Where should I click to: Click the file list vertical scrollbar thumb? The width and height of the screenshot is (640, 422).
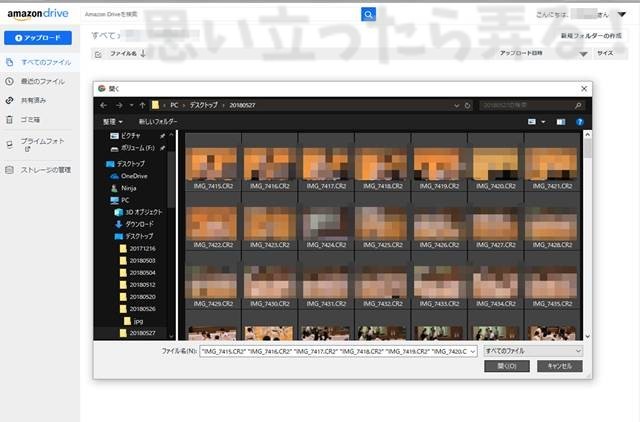pyautogui.click(x=587, y=148)
